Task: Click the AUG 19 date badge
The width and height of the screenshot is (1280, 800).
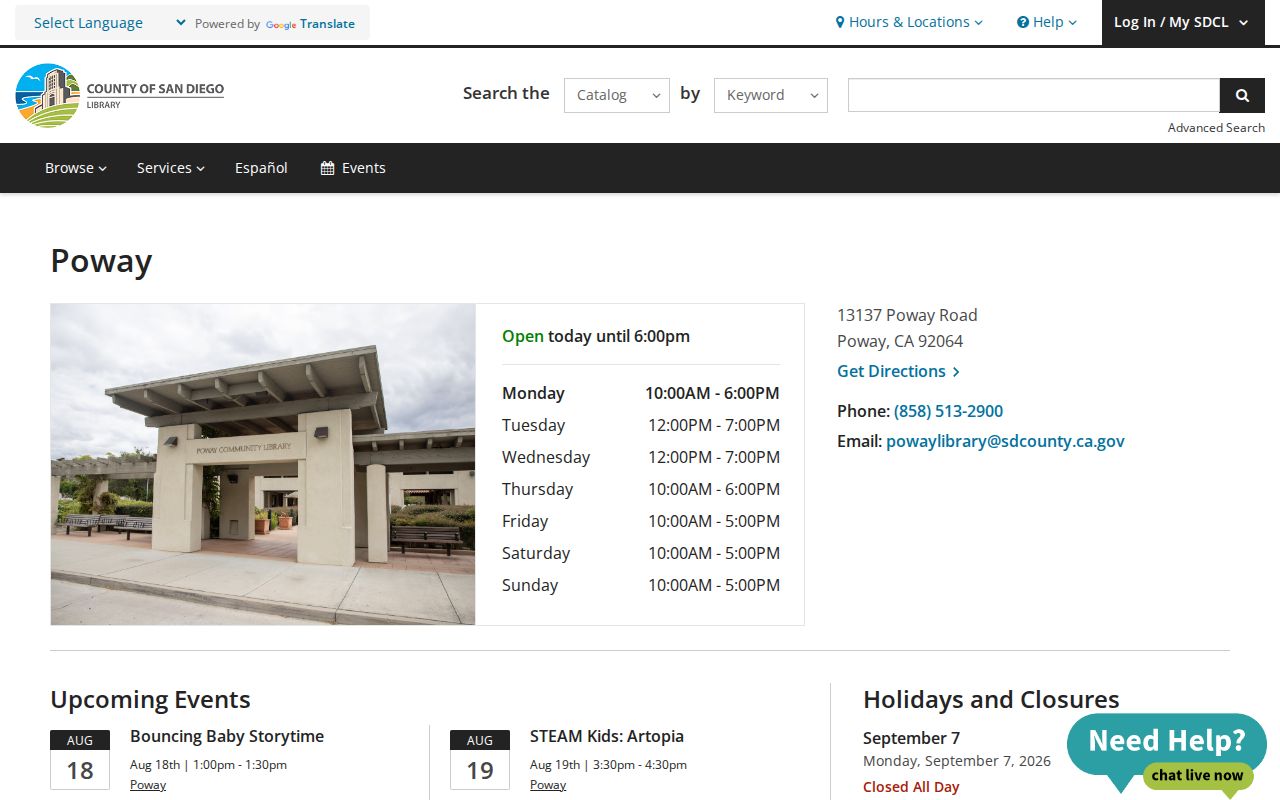Action: point(480,760)
